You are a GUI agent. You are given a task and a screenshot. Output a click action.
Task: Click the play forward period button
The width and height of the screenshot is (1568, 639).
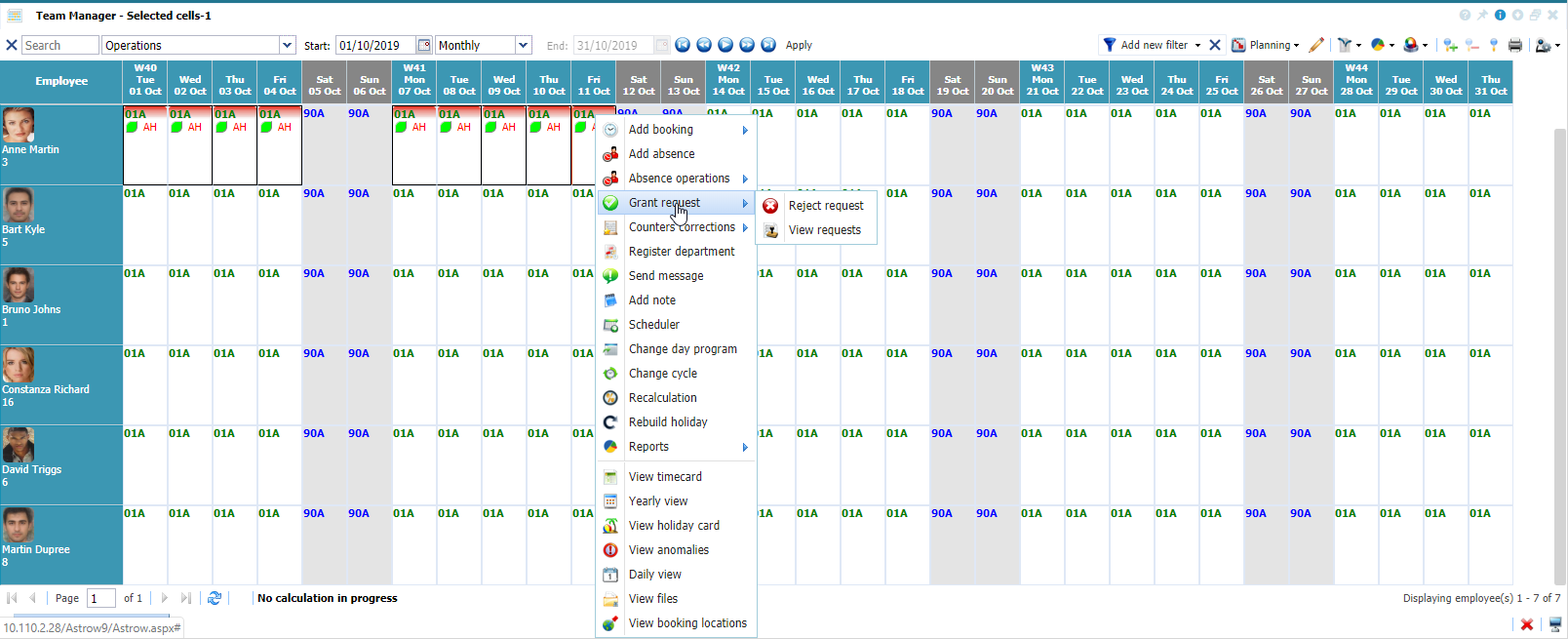(725, 45)
